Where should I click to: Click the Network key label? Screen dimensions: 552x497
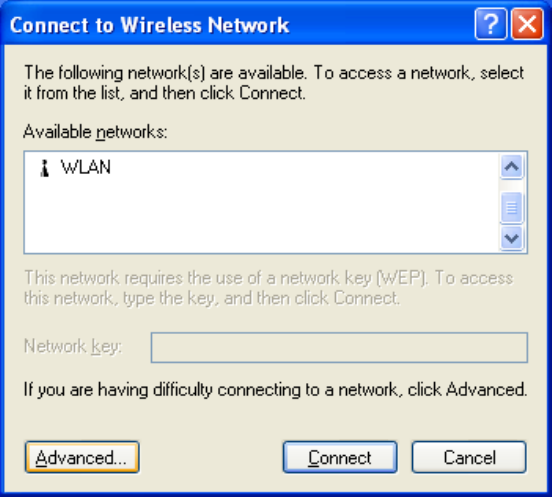click(73, 346)
